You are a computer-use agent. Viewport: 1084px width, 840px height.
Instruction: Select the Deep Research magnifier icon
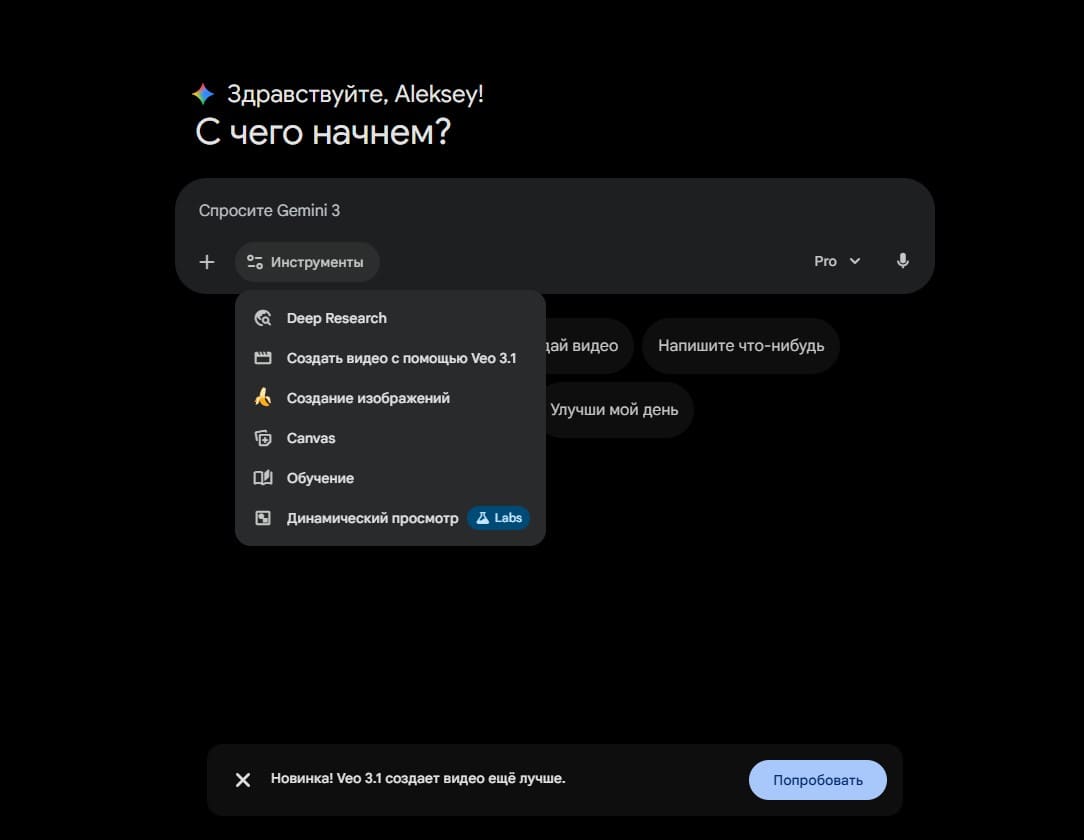262,317
